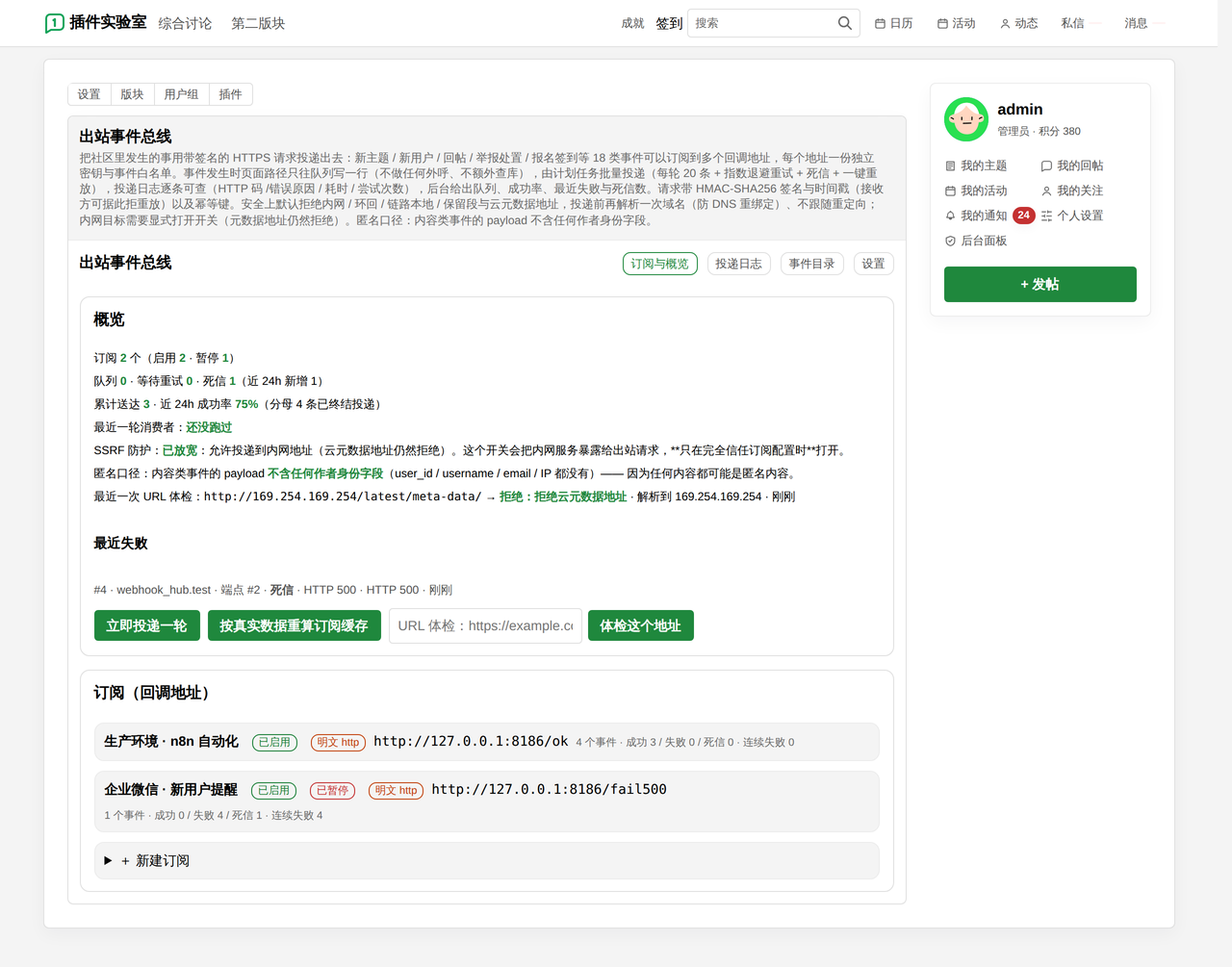Click 成就 in the top bar
1232x967 pixels.
(x=632, y=23)
